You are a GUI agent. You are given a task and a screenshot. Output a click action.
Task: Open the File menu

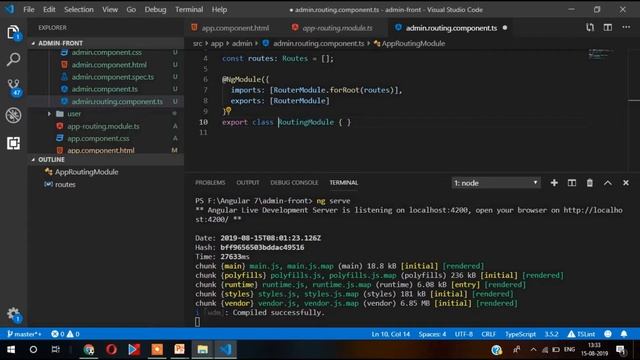(x=29, y=9)
